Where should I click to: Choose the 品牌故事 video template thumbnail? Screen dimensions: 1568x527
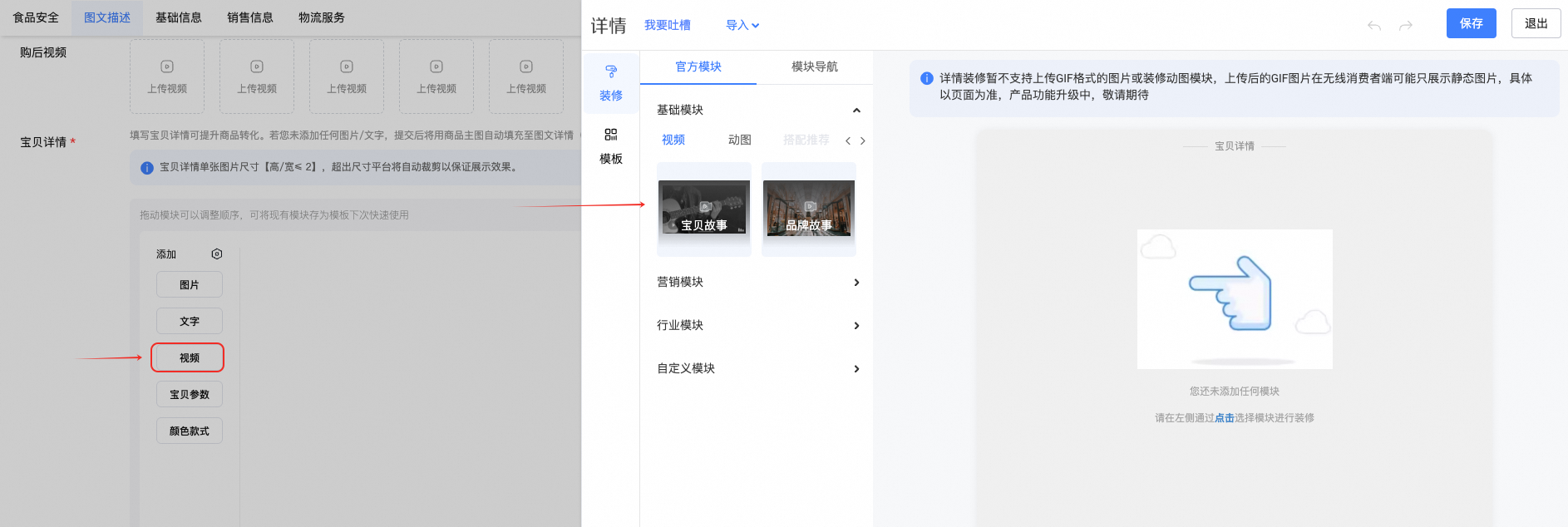pyautogui.click(x=809, y=209)
